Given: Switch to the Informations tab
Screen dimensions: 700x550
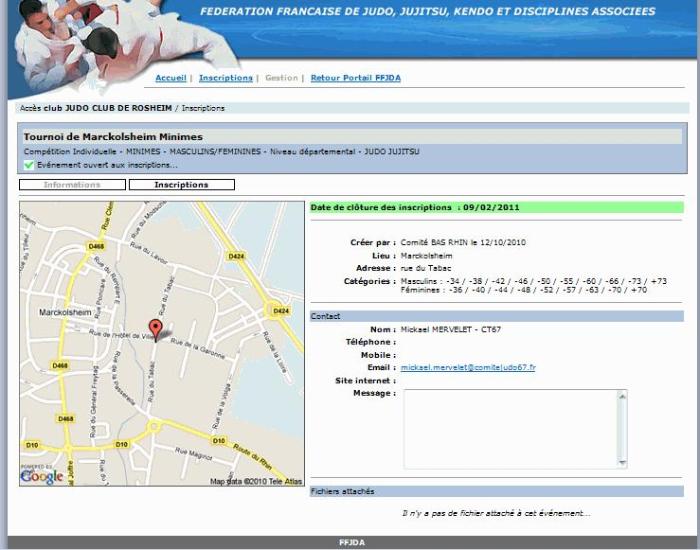Looking at the screenshot, I should pos(72,185).
